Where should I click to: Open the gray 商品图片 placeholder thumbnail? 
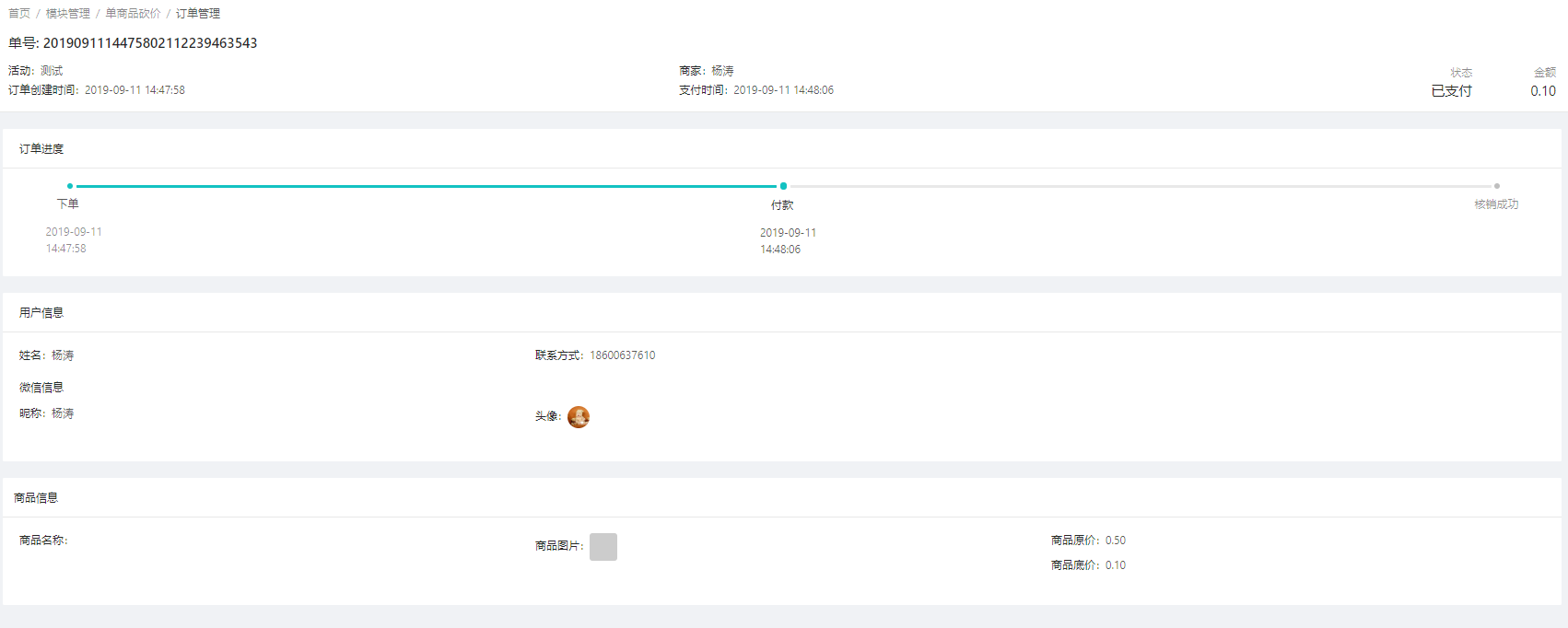point(603,547)
